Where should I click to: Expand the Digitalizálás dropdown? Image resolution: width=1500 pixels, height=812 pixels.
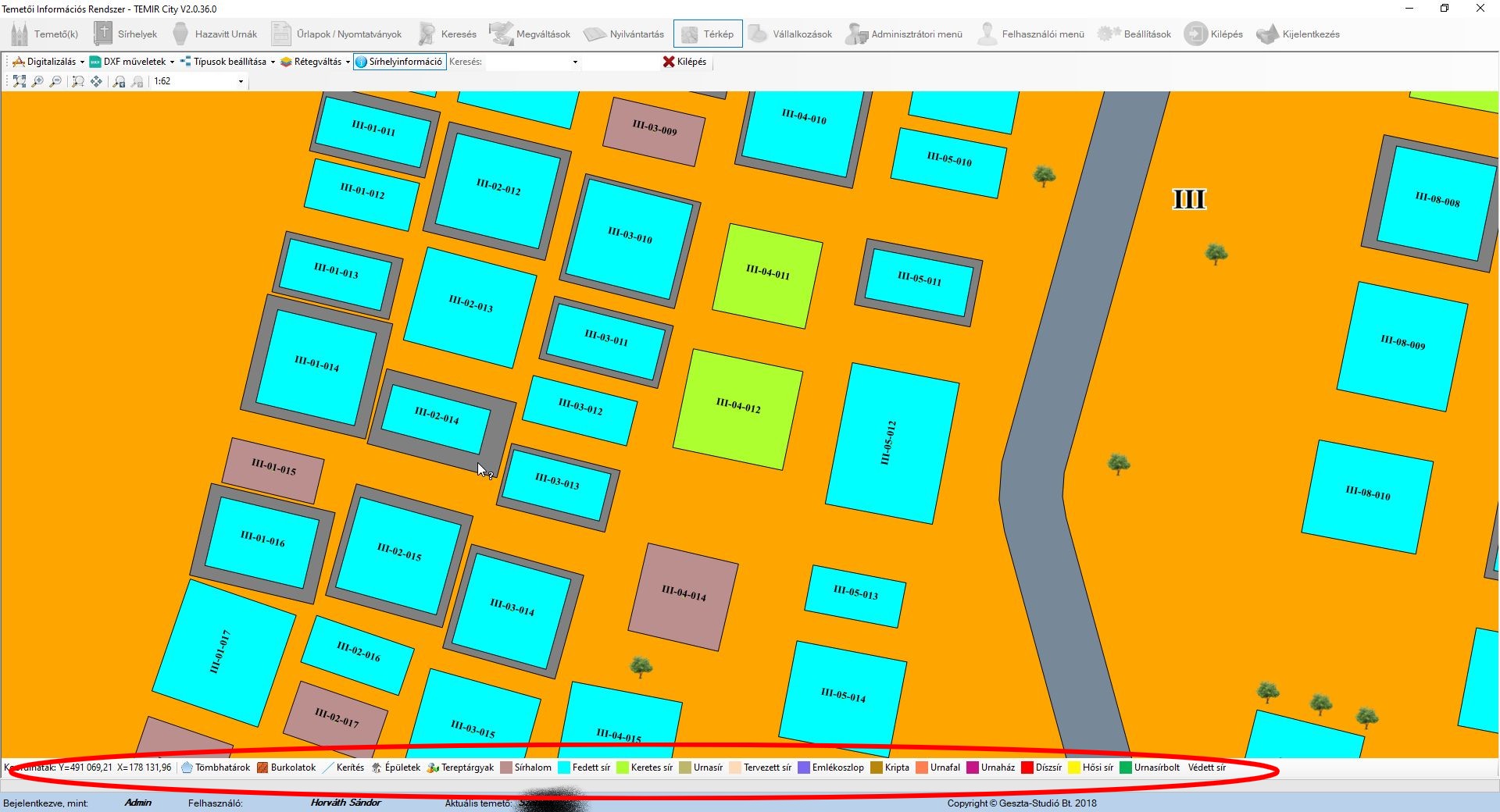tap(48, 62)
